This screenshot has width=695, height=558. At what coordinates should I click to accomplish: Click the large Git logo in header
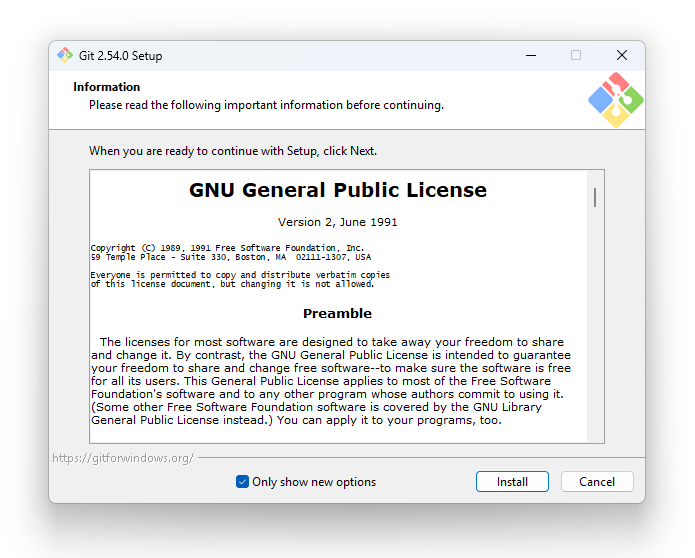[616, 100]
